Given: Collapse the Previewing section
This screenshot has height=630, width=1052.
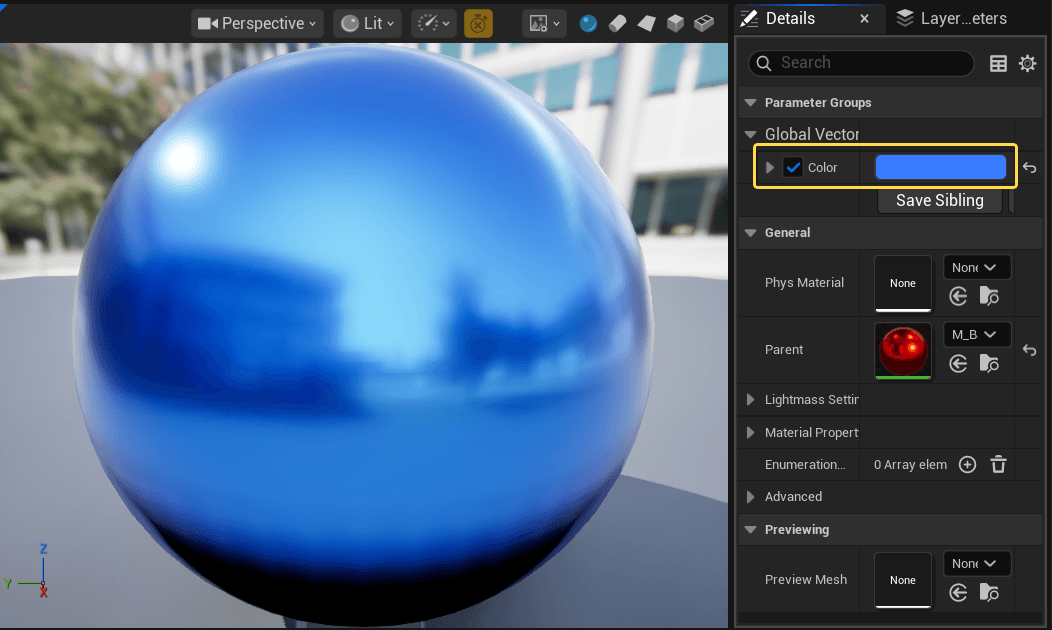Looking at the screenshot, I should (750, 530).
